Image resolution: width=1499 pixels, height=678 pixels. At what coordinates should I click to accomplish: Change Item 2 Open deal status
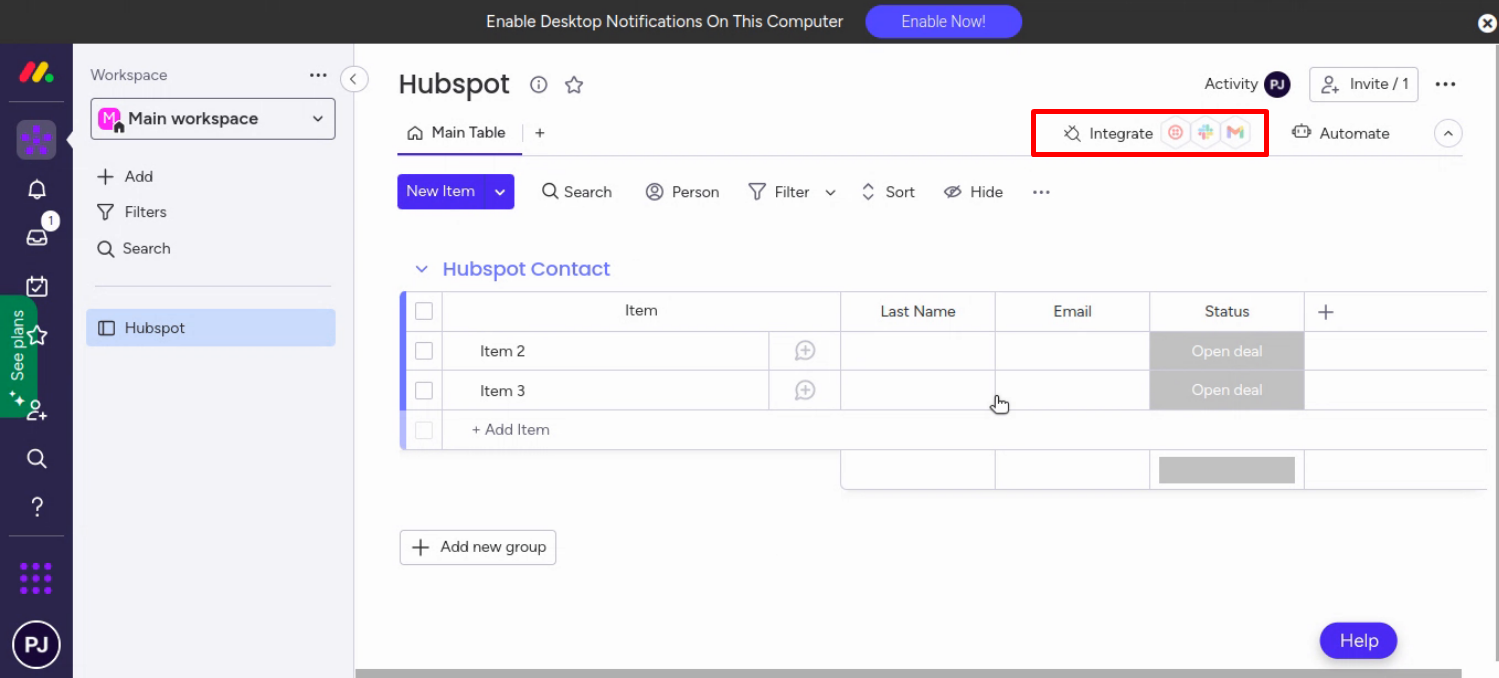1227,351
